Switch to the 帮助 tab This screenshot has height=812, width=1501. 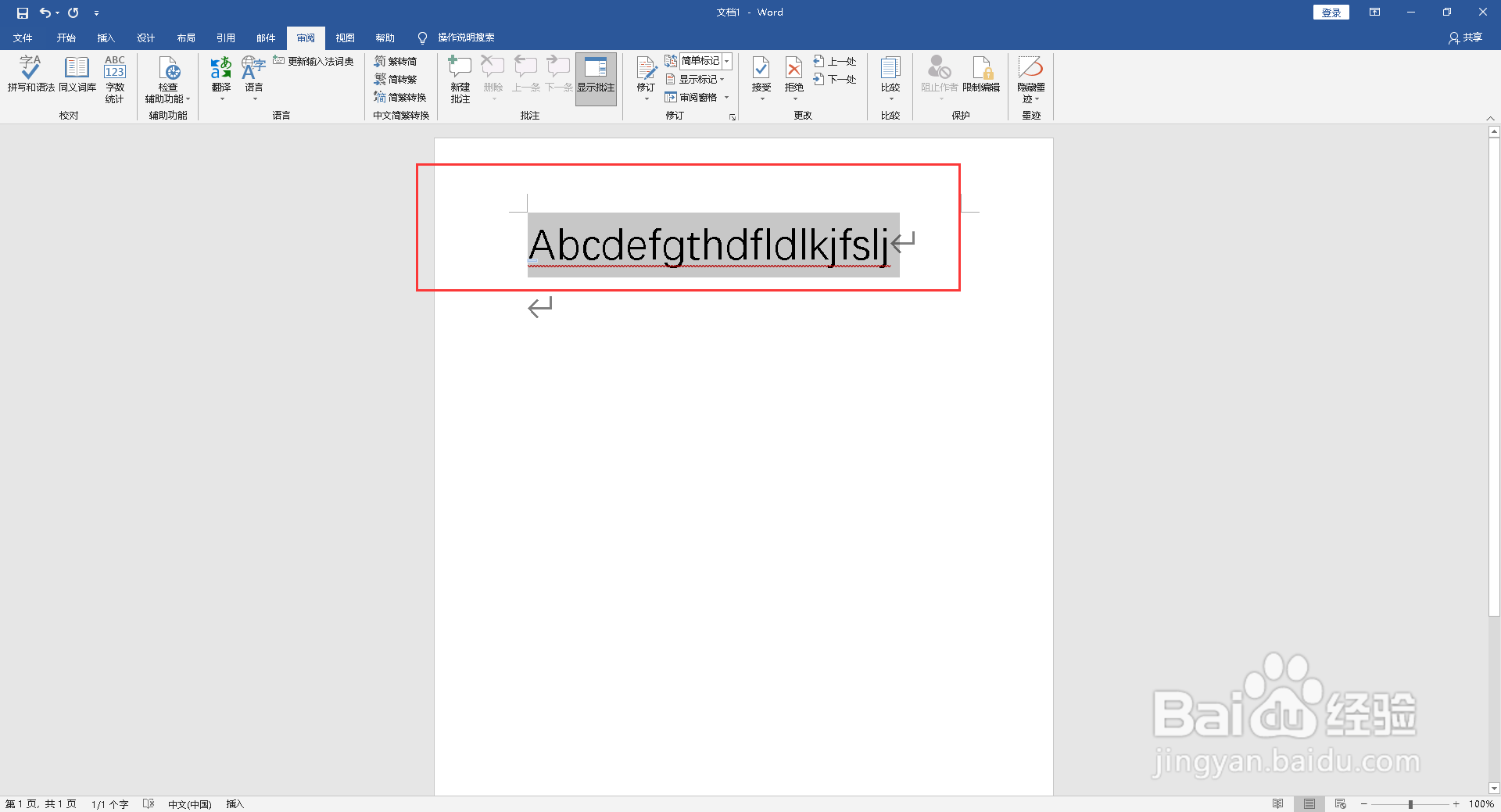click(x=385, y=38)
